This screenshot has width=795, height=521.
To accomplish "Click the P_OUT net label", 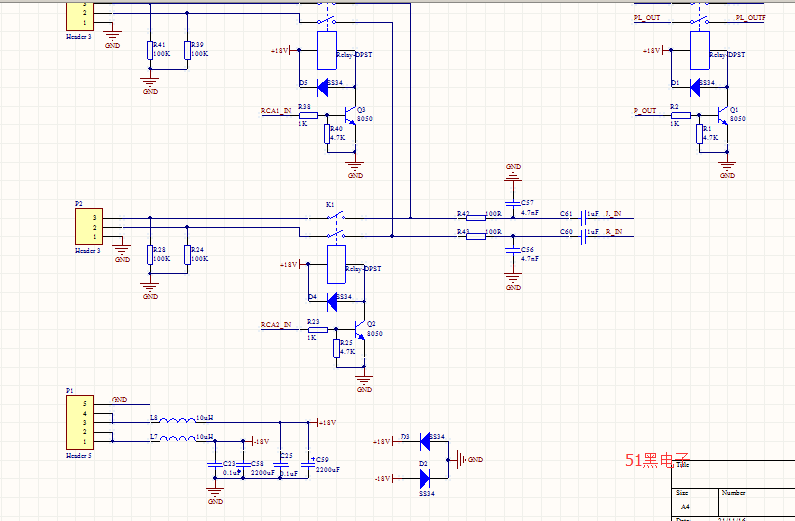I will [645, 110].
